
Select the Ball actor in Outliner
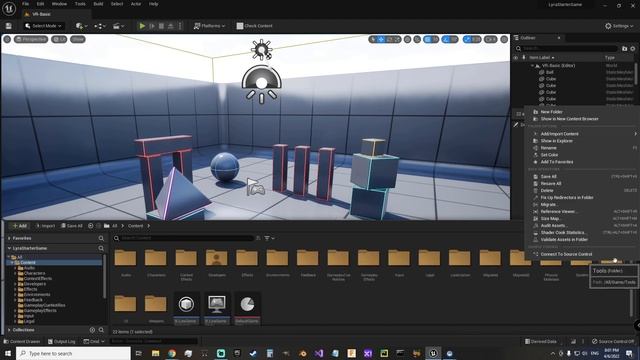coord(549,72)
